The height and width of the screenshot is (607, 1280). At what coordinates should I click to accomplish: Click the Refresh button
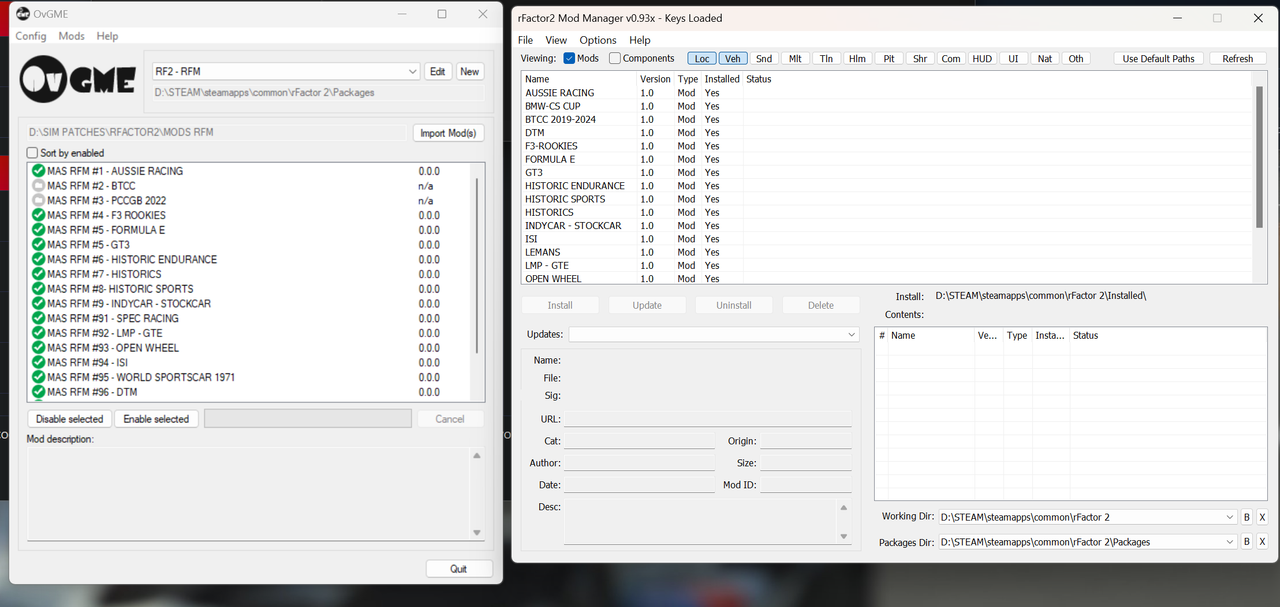[x=1238, y=59]
